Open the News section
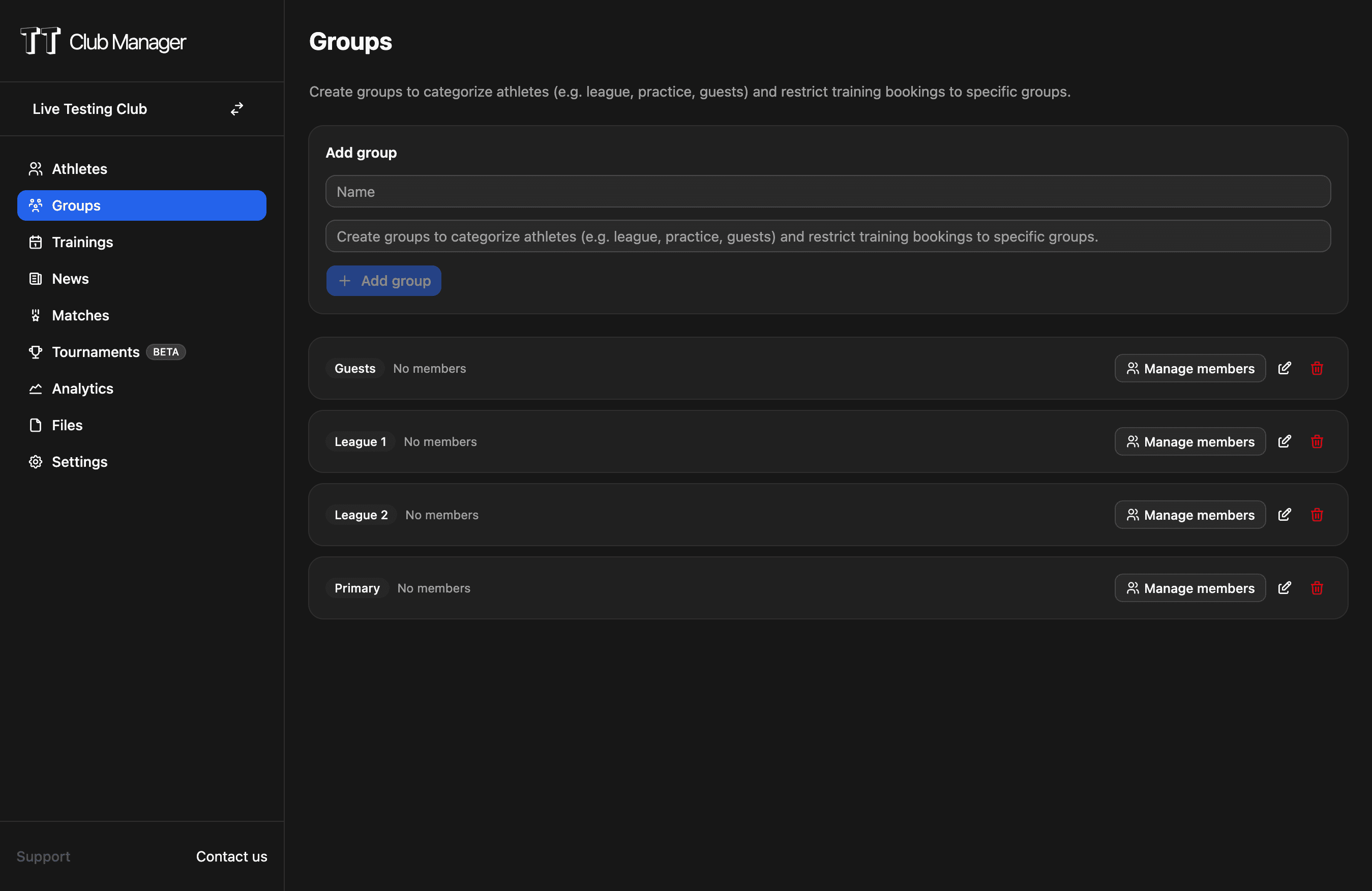This screenshot has height=891, width=1372. [142, 279]
